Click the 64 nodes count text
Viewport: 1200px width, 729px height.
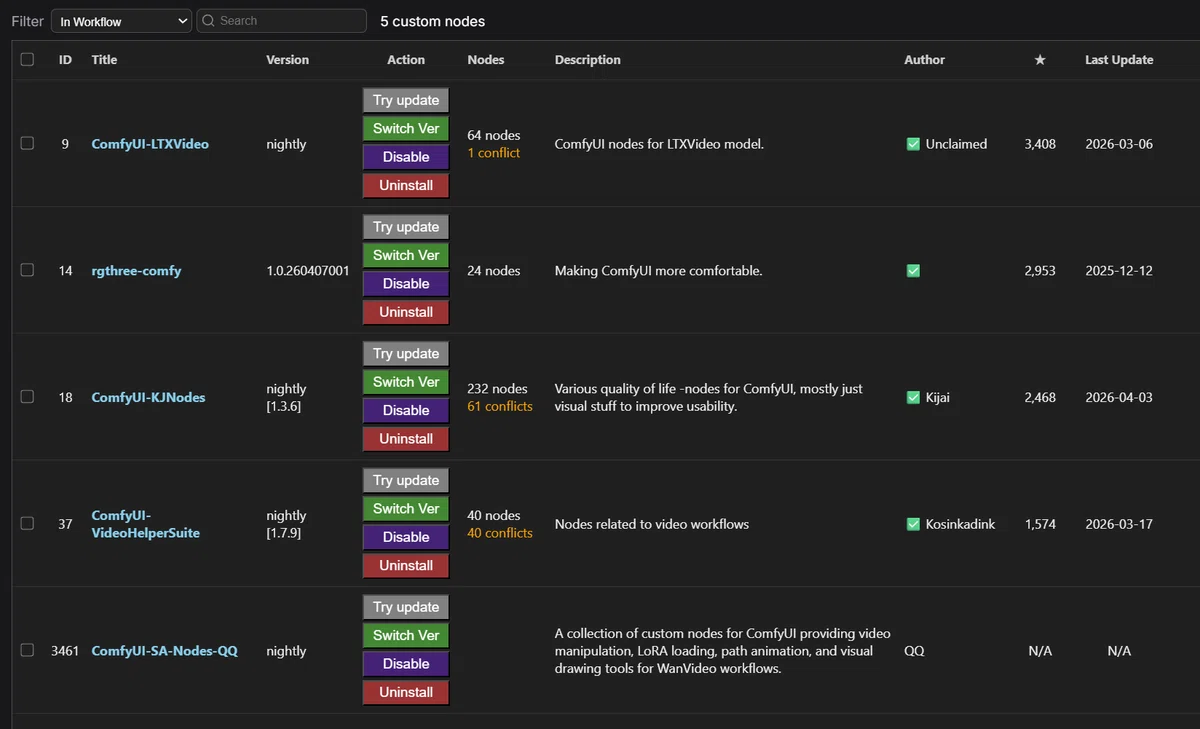click(x=494, y=135)
